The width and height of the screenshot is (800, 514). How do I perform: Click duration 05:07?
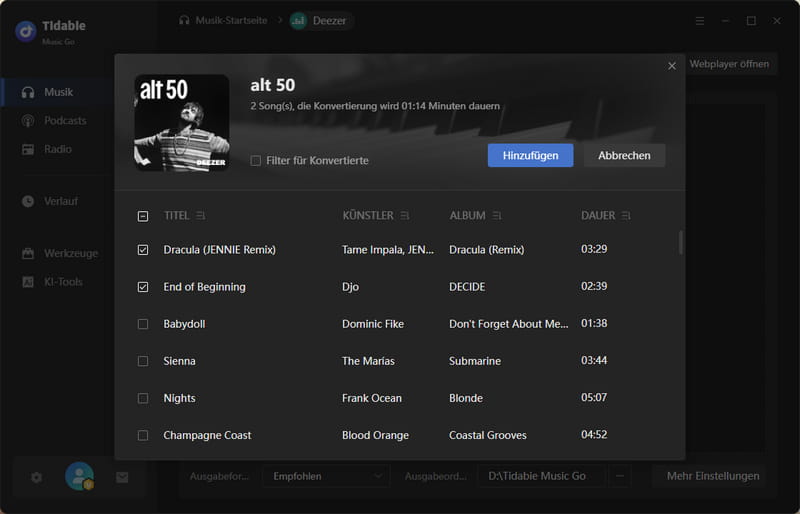coord(594,398)
